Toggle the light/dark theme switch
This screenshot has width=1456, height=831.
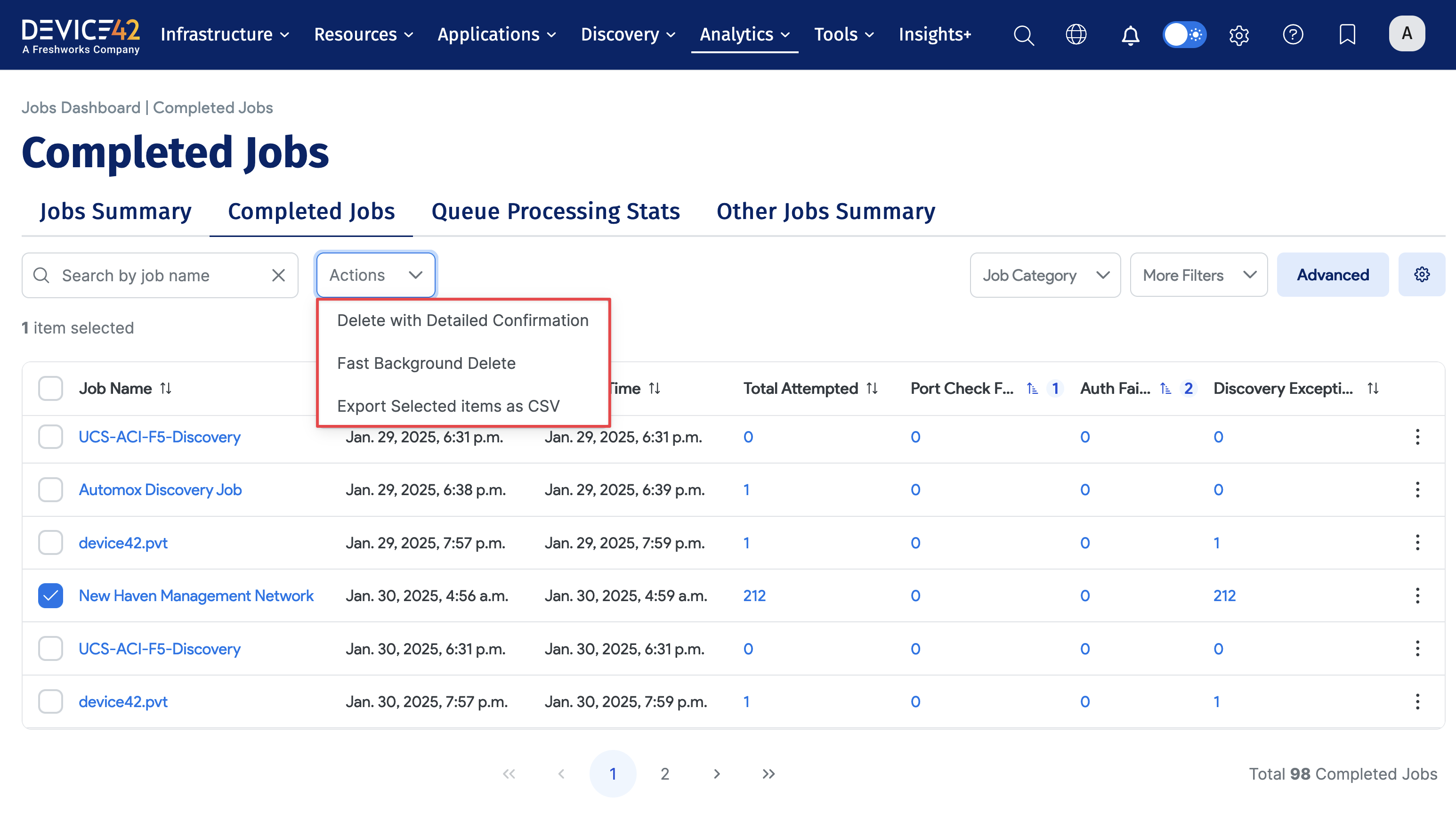1185,35
